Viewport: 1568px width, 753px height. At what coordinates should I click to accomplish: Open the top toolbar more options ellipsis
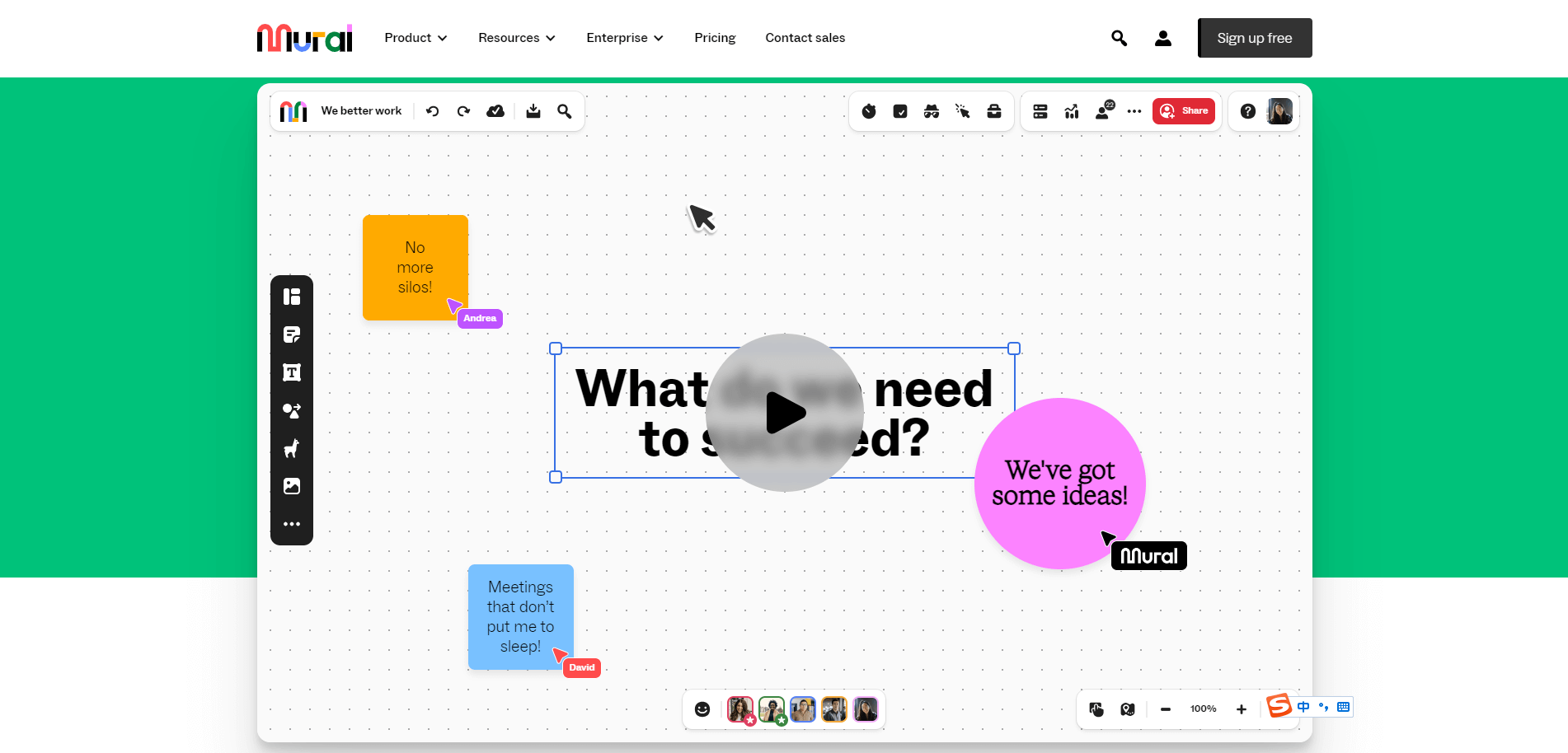[1134, 111]
